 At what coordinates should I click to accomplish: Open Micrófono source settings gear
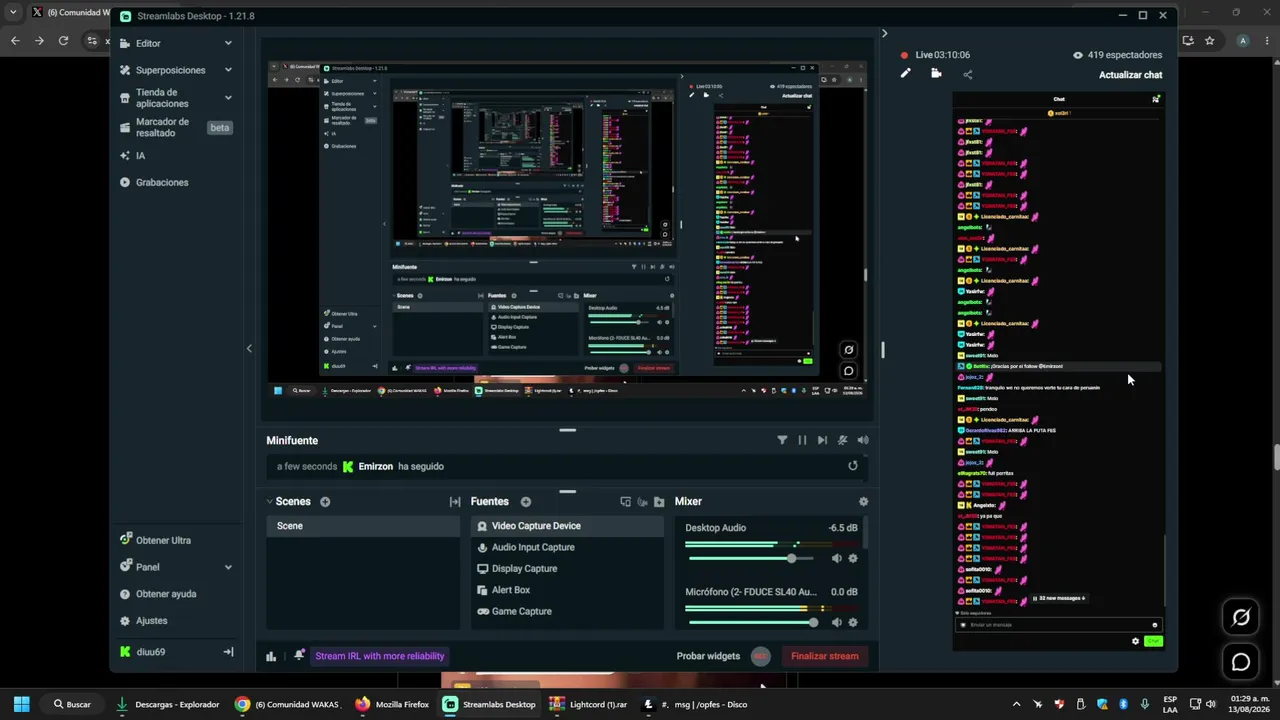coord(853,623)
